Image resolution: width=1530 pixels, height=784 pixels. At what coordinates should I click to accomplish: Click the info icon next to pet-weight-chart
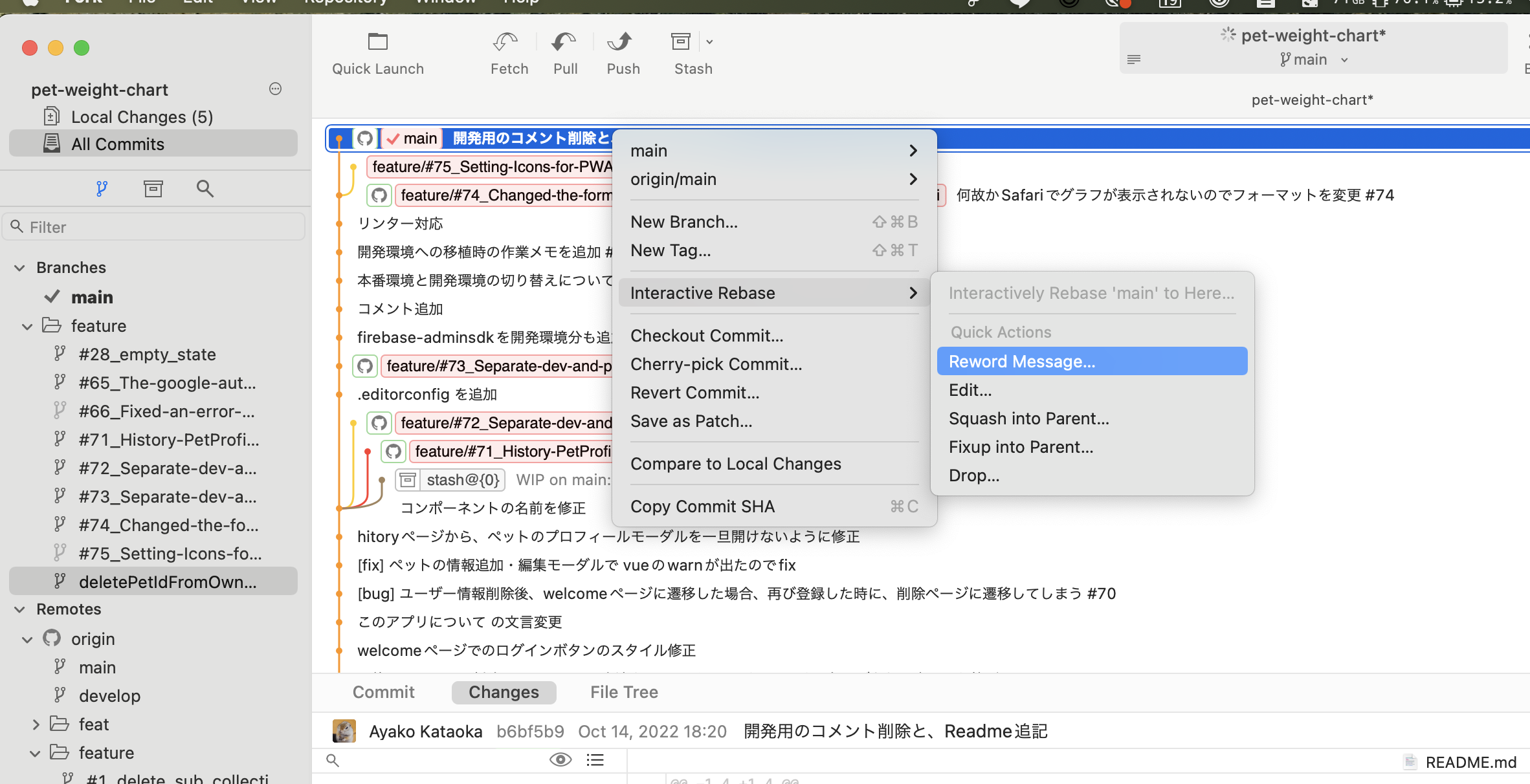coord(275,89)
